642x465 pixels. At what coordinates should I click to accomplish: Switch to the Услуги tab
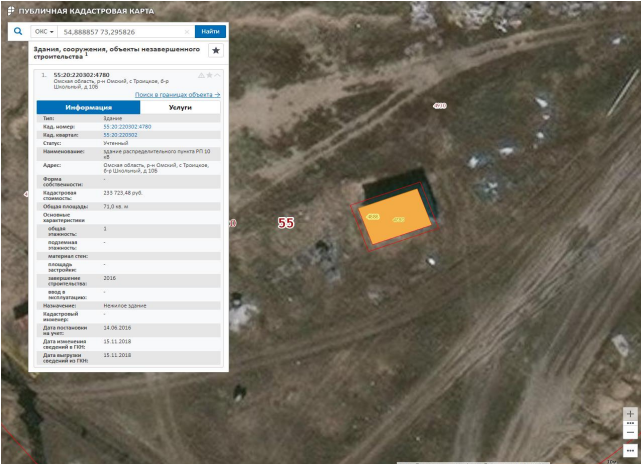coord(181,107)
